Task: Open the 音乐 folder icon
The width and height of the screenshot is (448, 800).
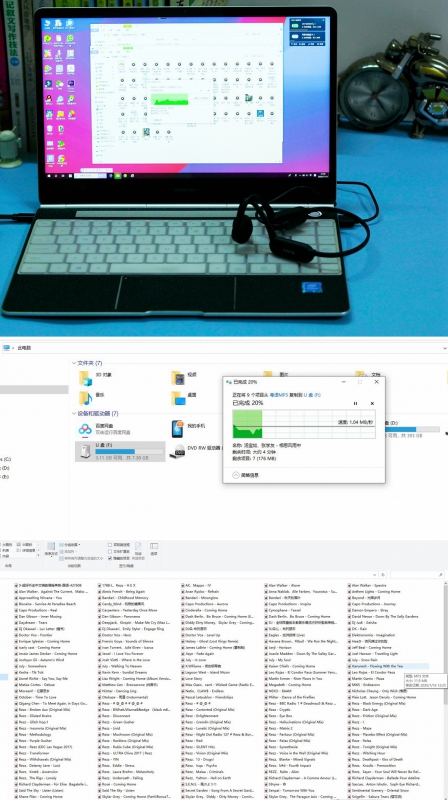Action: point(85,398)
